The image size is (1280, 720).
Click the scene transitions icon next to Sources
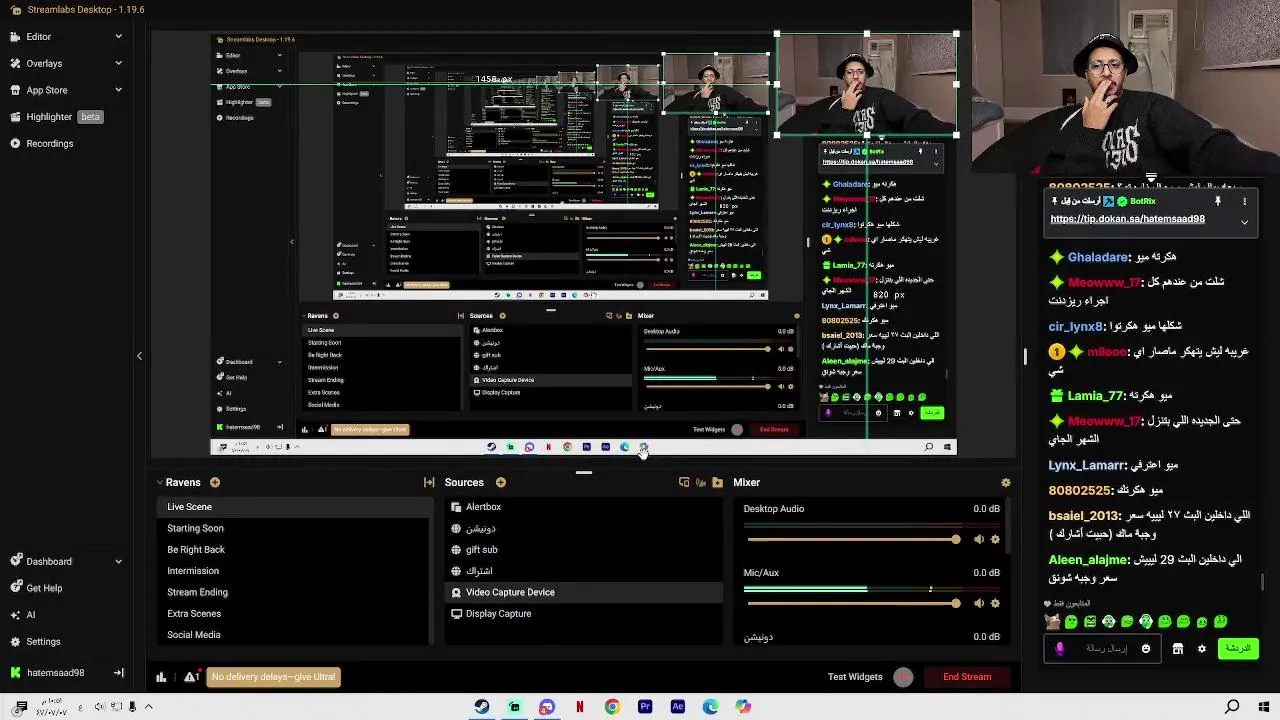[x=429, y=483]
